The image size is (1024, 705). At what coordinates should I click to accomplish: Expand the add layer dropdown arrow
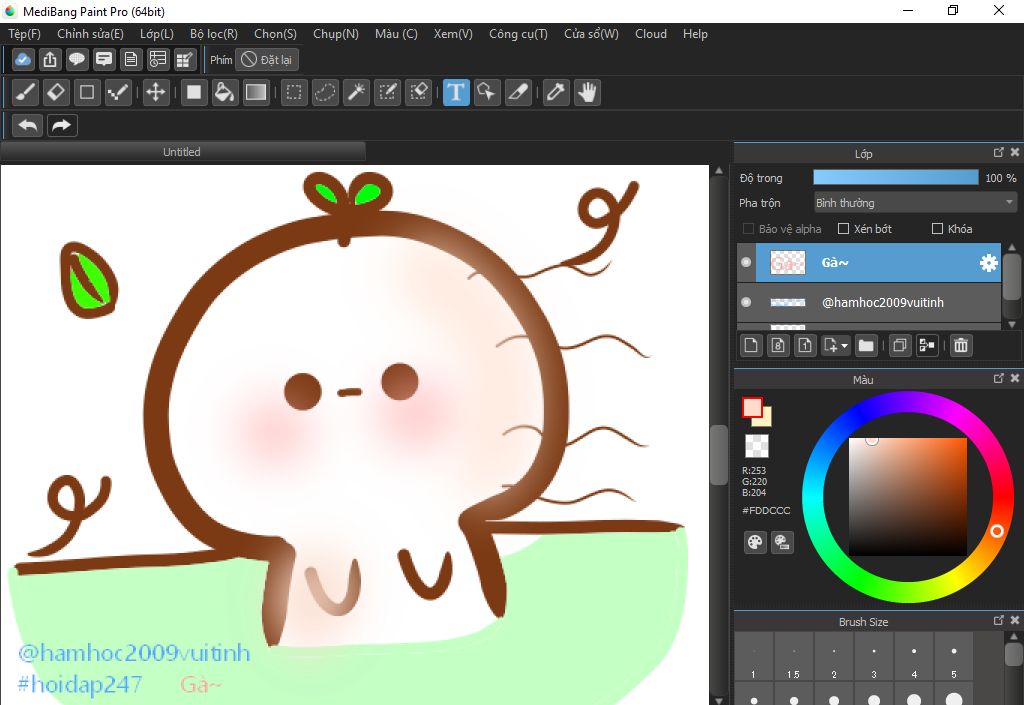[844, 345]
